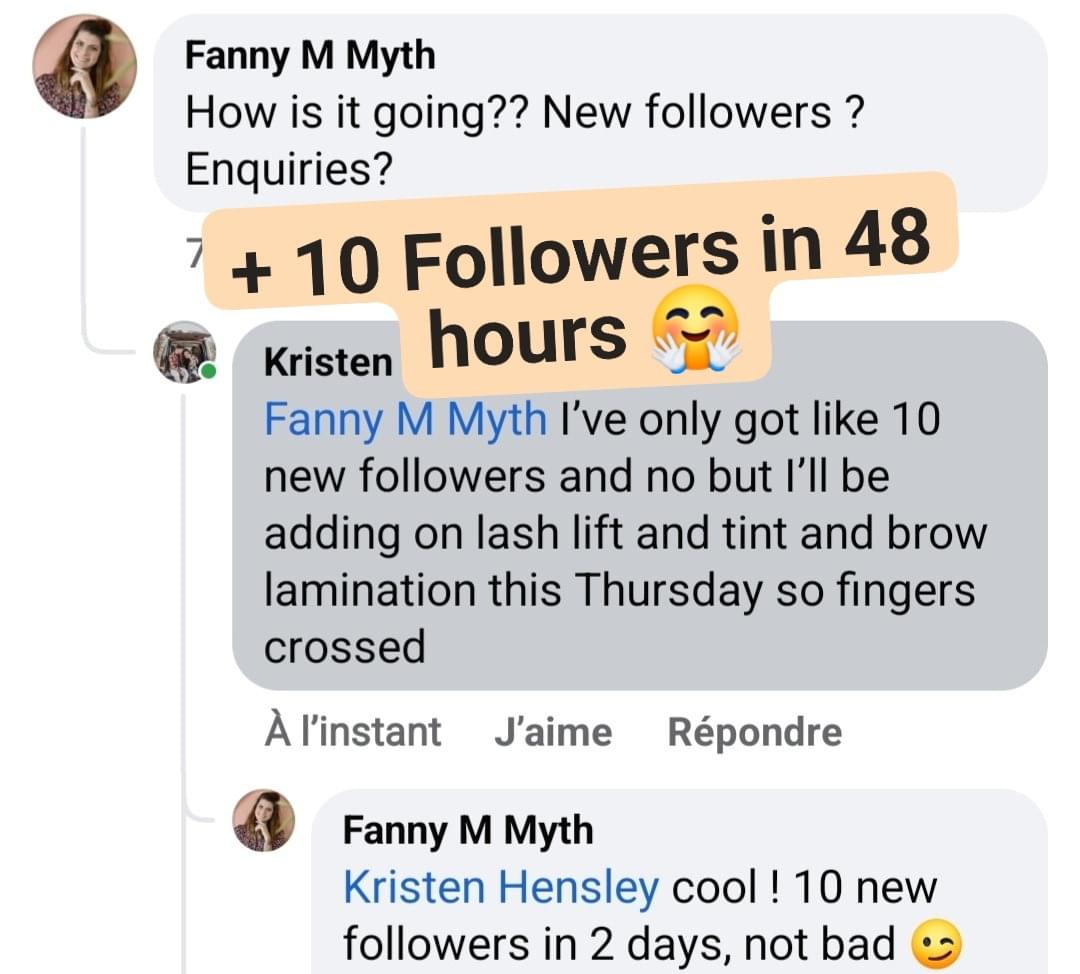Image resolution: width=1080 pixels, height=974 pixels.
Task: Click Fanny's small avatar beside bottom reply
Action: coord(264,821)
